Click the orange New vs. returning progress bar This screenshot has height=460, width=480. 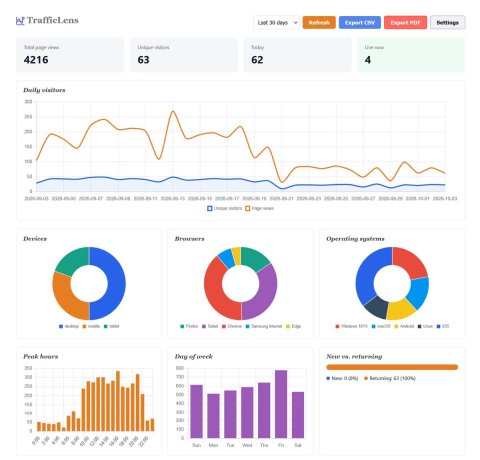[392, 367]
